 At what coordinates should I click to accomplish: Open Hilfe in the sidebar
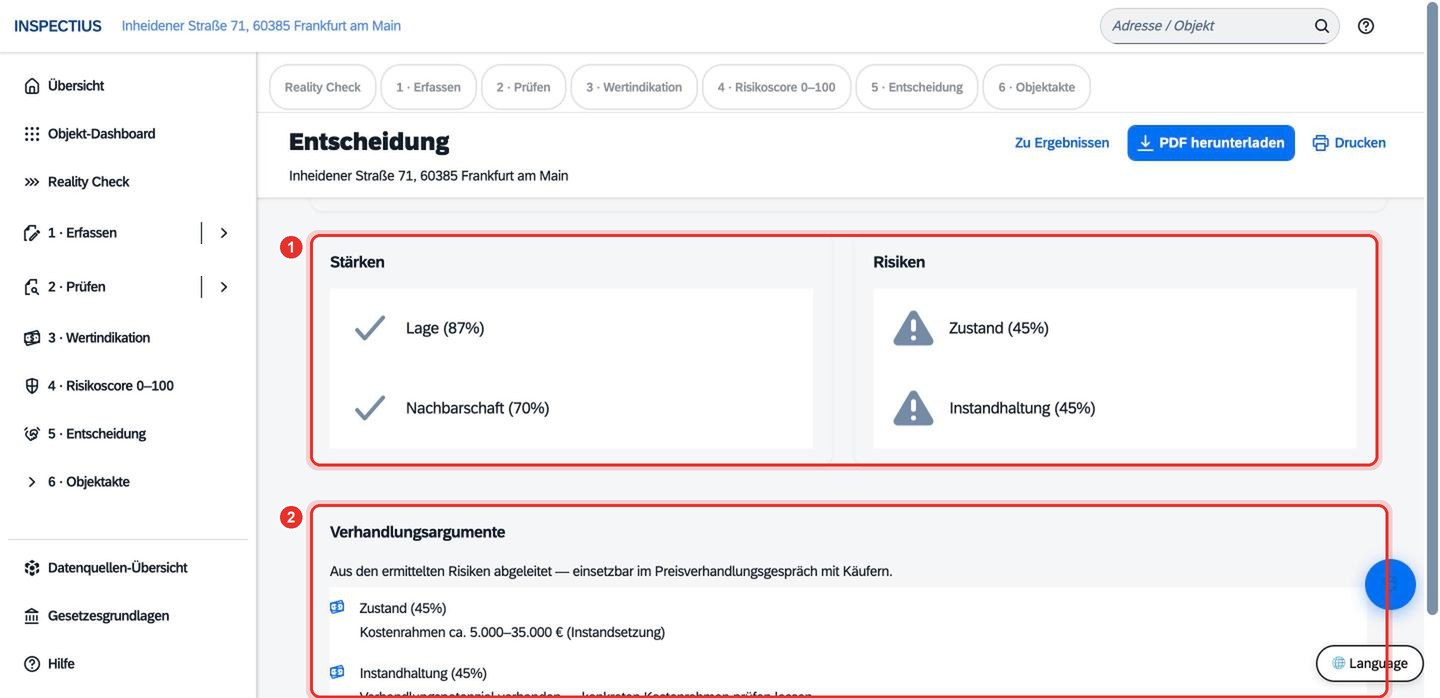pos(61,664)
